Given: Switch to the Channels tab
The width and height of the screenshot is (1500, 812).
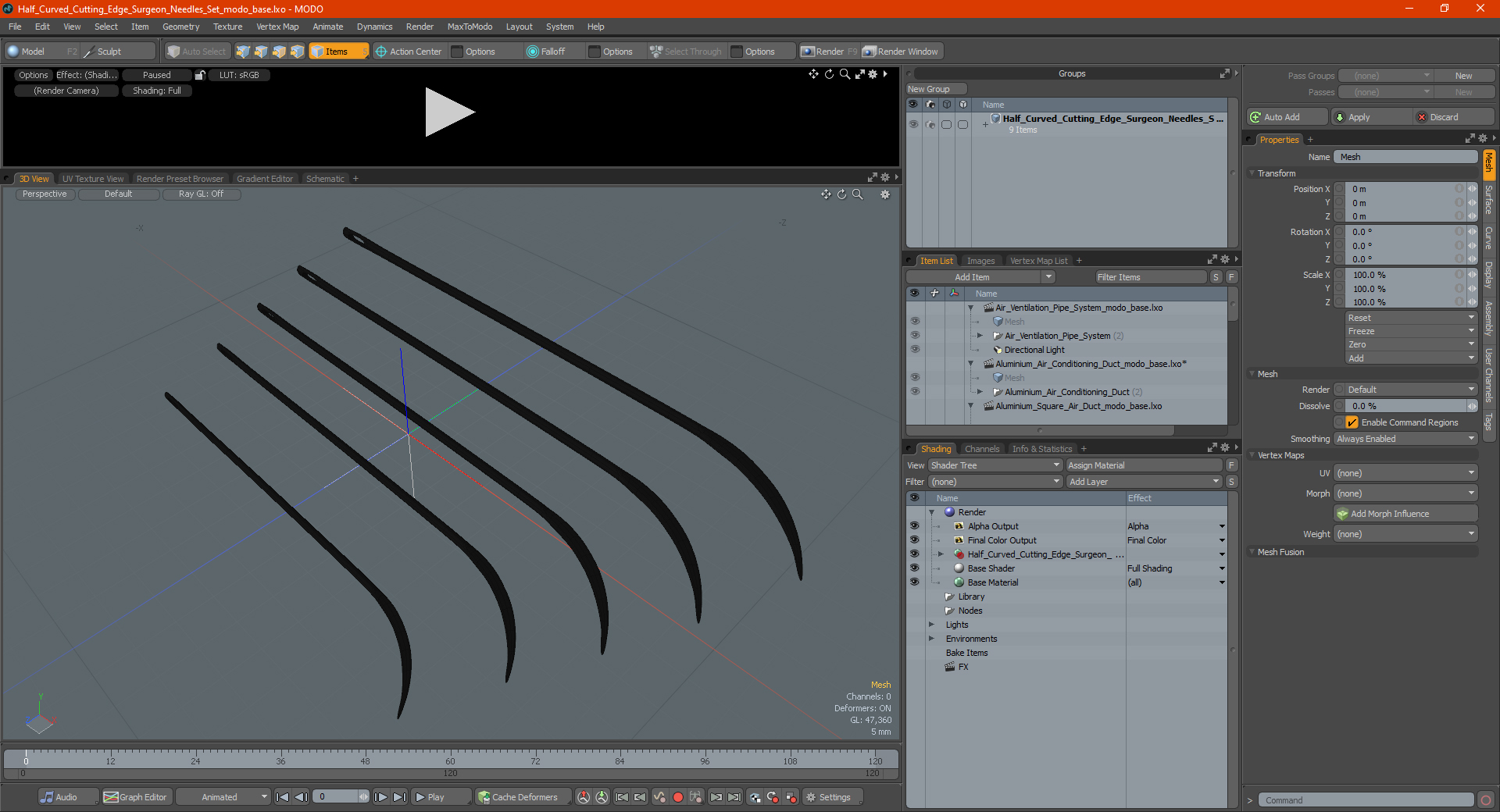Looking at the screenshot, I should [982, 449].
